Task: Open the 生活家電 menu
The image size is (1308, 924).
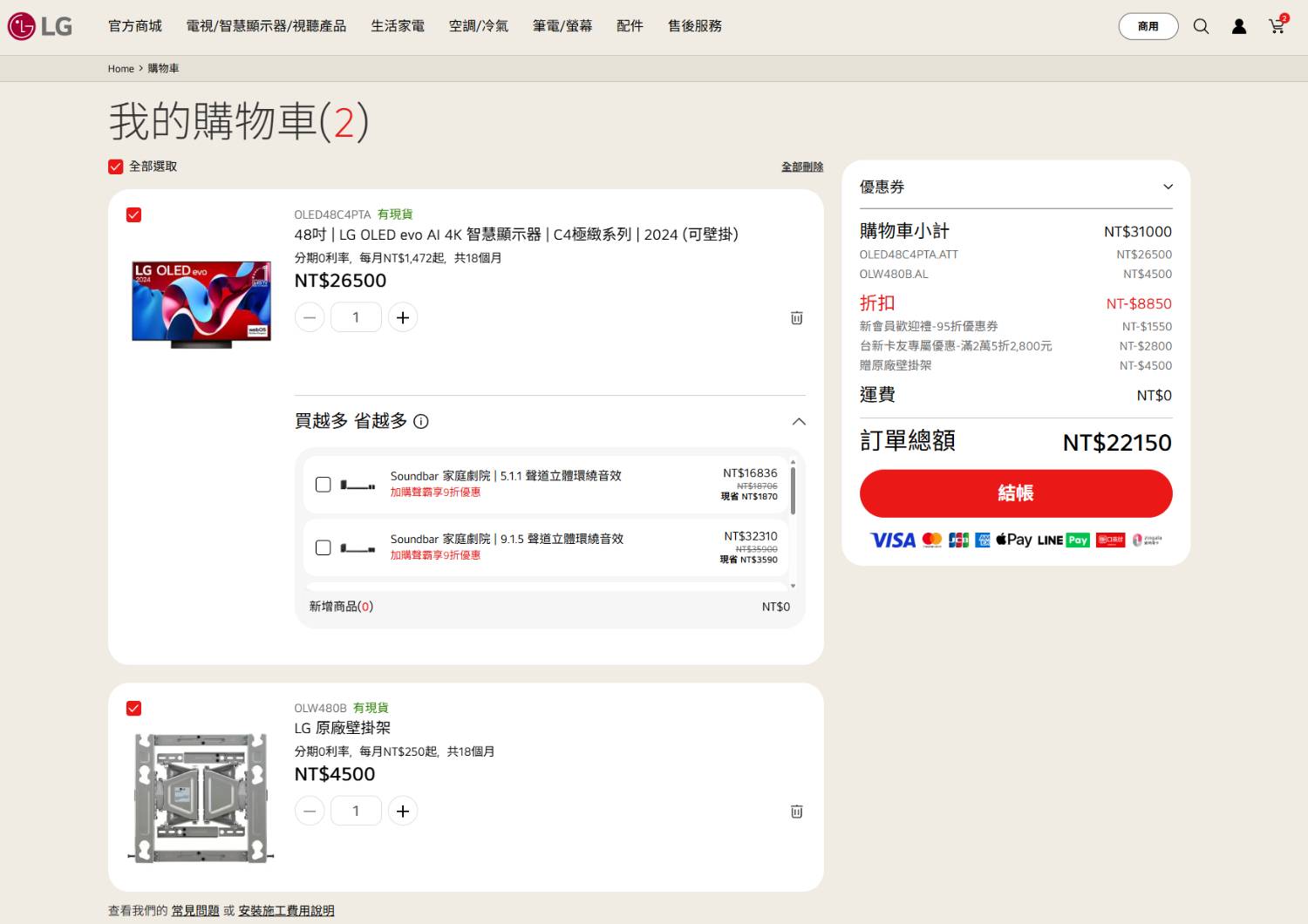Action: pos(398,26)
